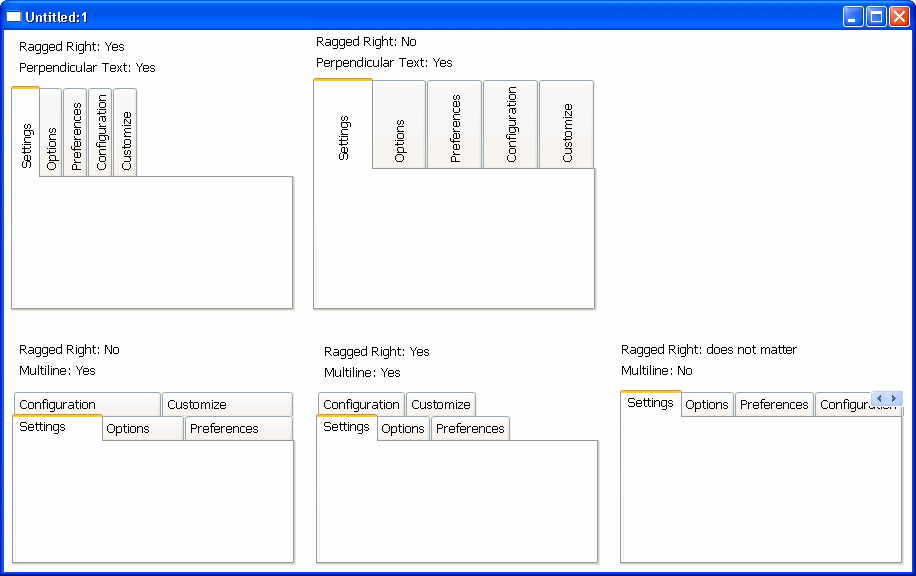Maximize the Untitled:1 window
The height and width of the screenshot is (576, 916).
pos(876,17)
